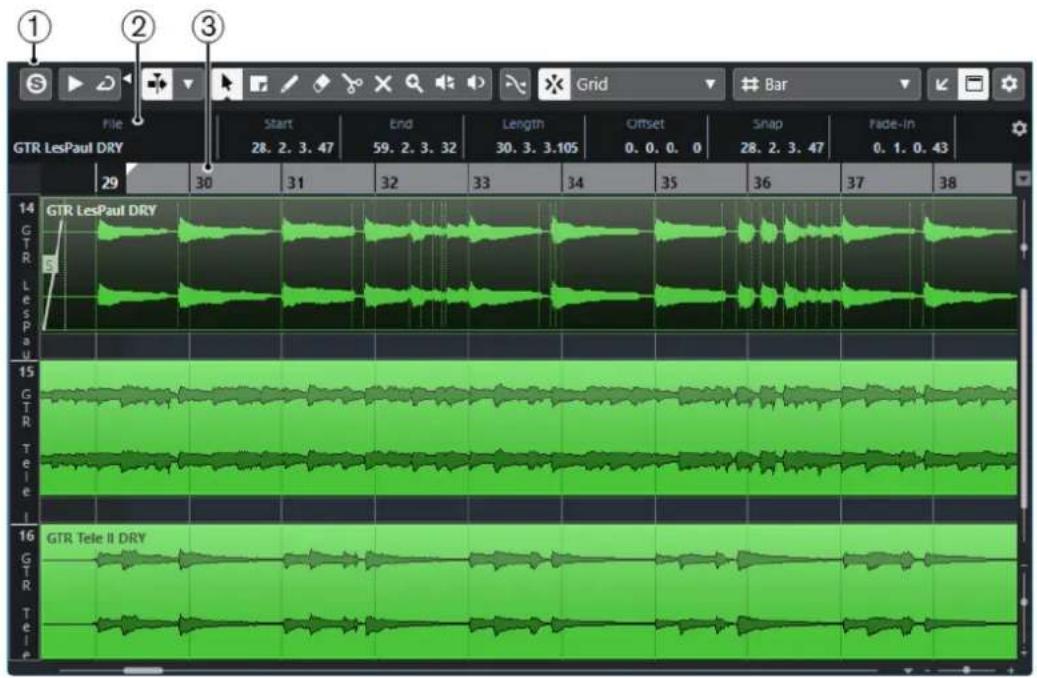This screenshot has height=678, width=1037.
Task: Click bar 30 in the ruler
Action: [204, 183]
